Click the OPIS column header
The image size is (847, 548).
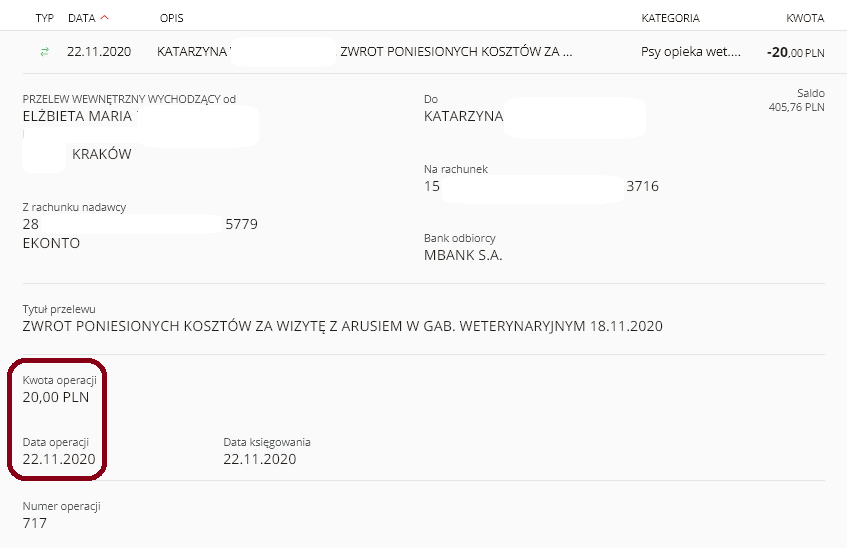[172, 18]
